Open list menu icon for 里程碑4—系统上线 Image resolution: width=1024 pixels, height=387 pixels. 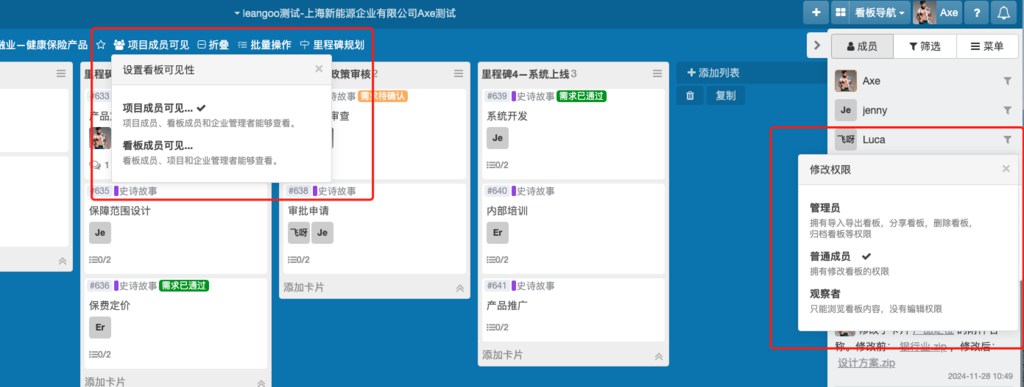point(658,74)
